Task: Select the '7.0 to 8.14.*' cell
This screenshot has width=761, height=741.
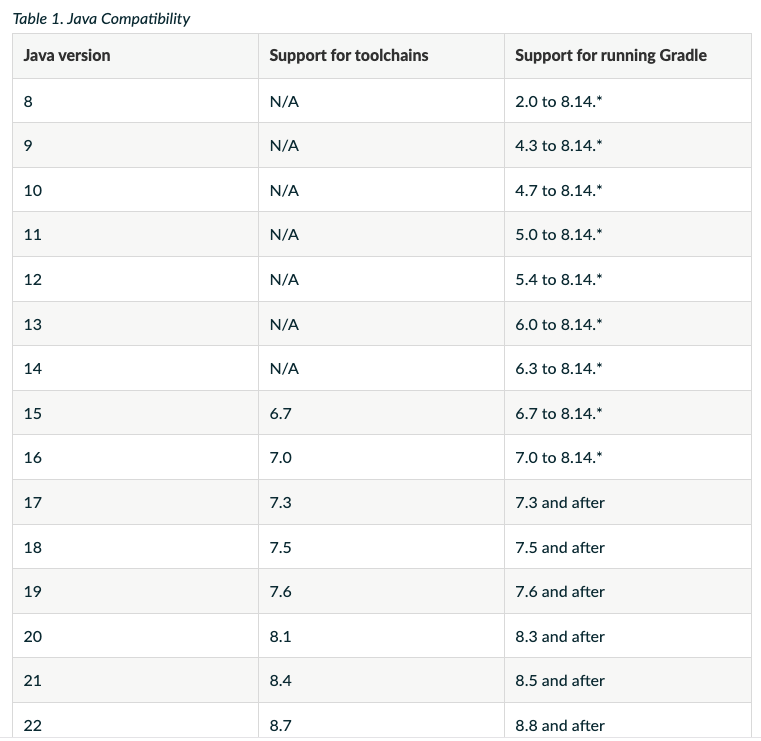Action: [559, 458]
